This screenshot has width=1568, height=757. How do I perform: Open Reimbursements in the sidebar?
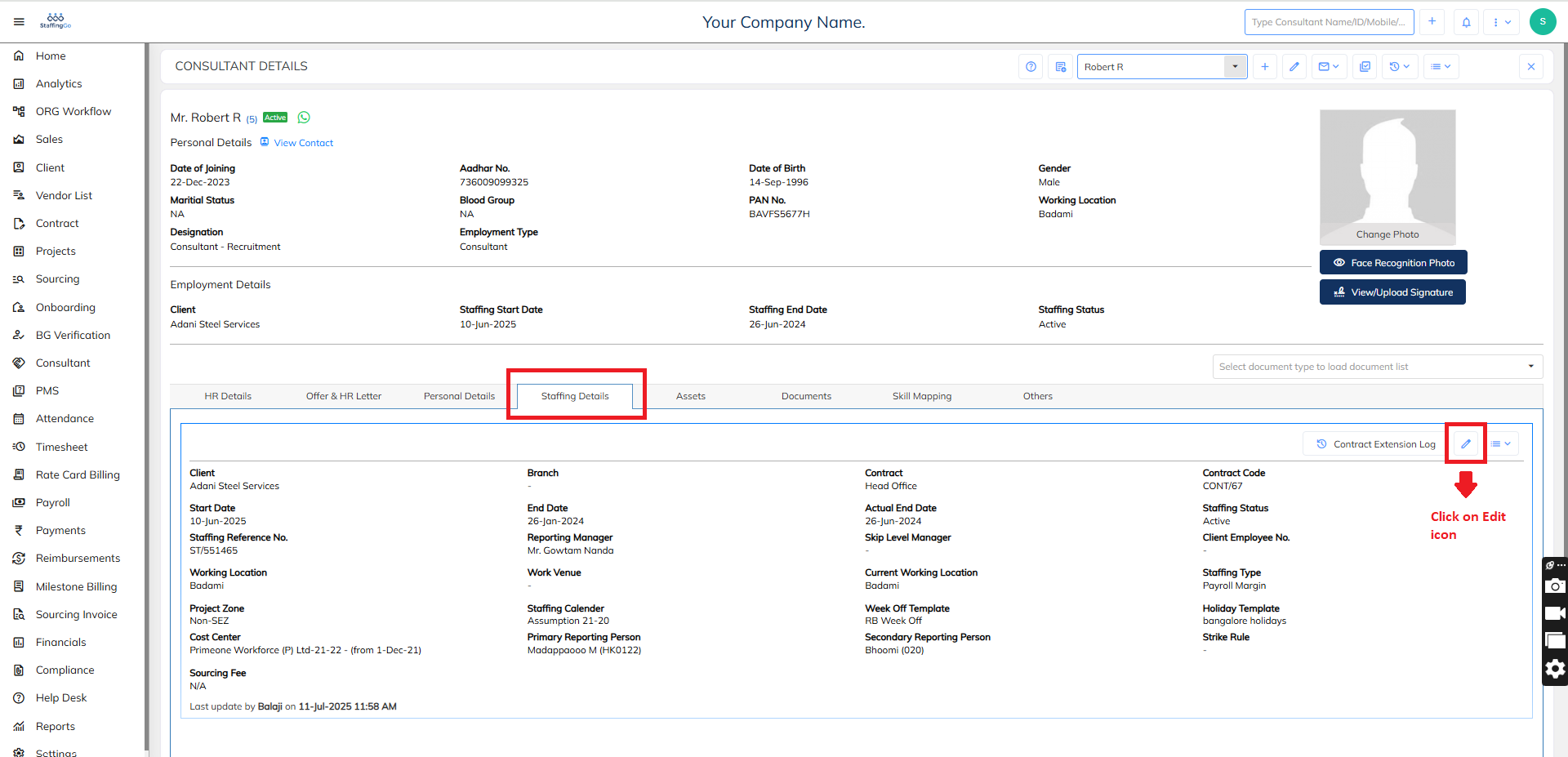pos(78,559)
